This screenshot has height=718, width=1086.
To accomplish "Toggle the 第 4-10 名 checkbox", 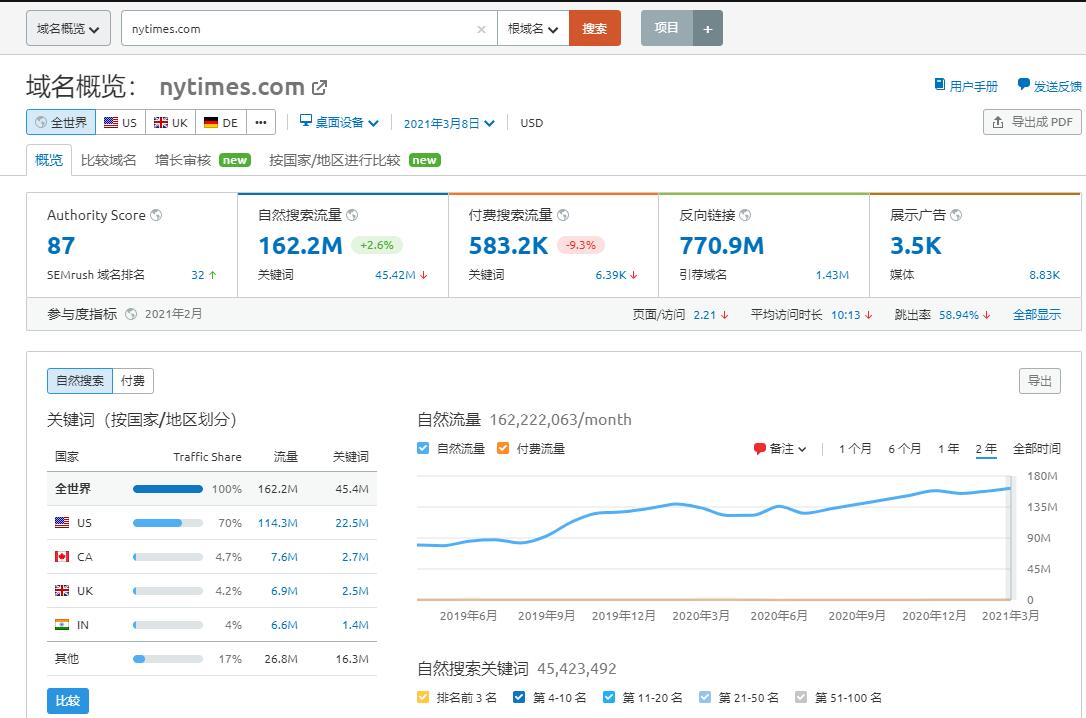I will (519, 697).
